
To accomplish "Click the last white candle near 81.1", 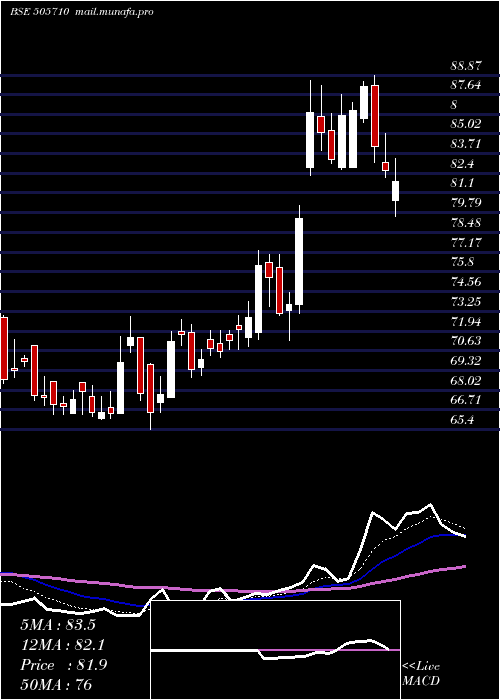I will [395, 191].
